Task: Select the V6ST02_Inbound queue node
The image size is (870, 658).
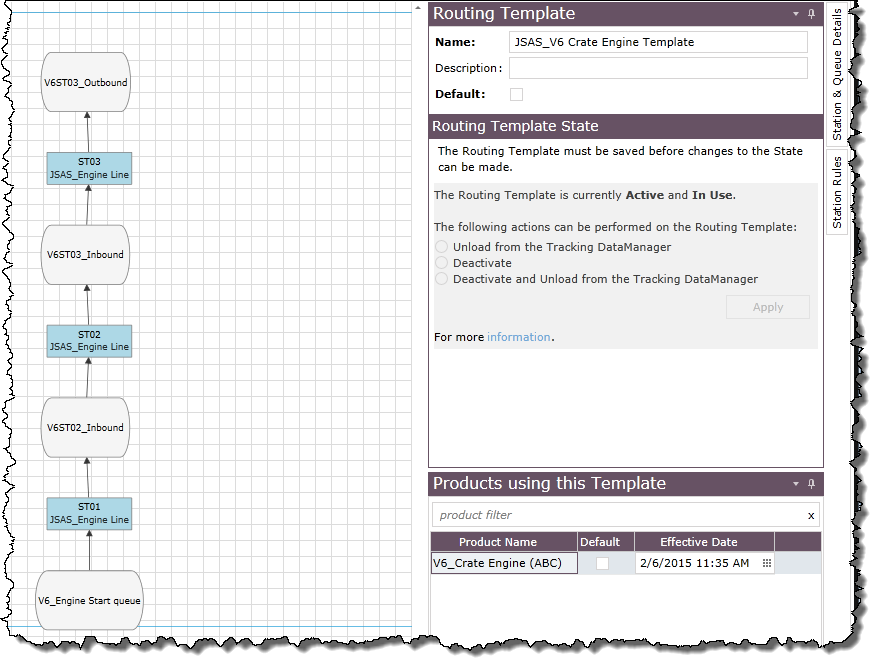Action: point(85,427)
